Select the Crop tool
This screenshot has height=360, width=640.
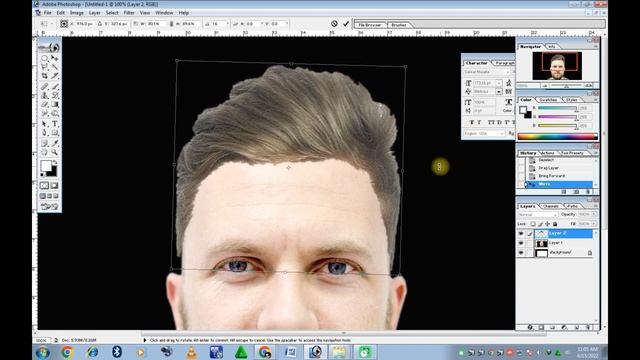pyautogui.click(x=44, y=76)
